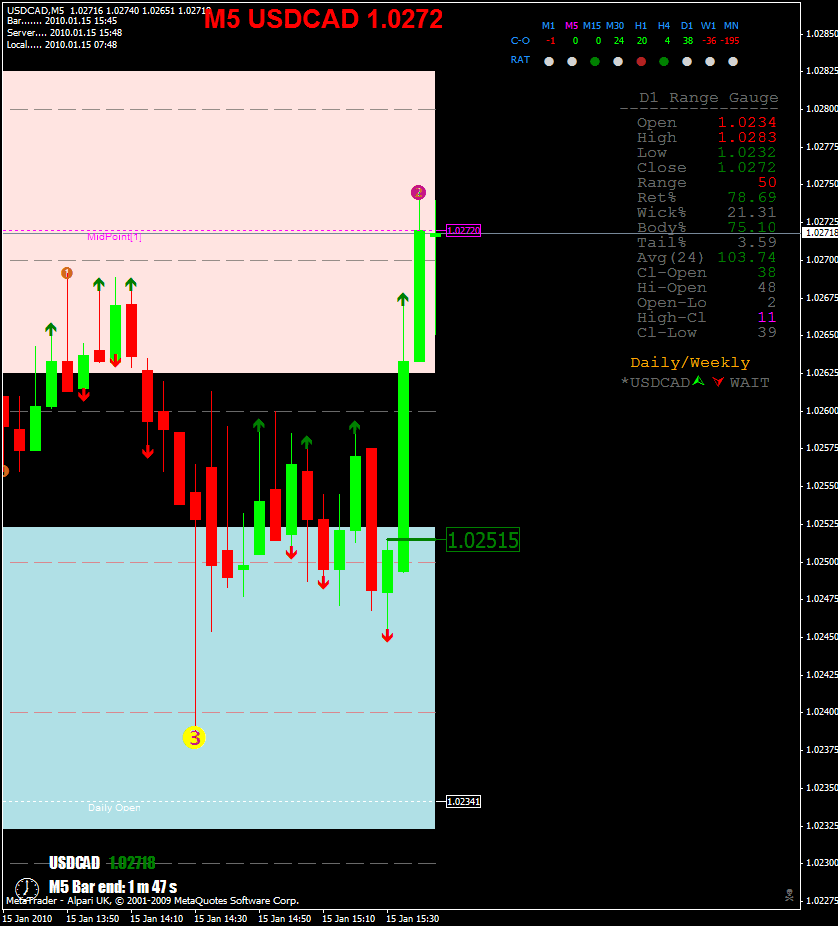The height and width of the screenshot is (926, 838).
Task: Click the green RAT dot under H4
Action: pyautogui.click(x=664, y=61)
